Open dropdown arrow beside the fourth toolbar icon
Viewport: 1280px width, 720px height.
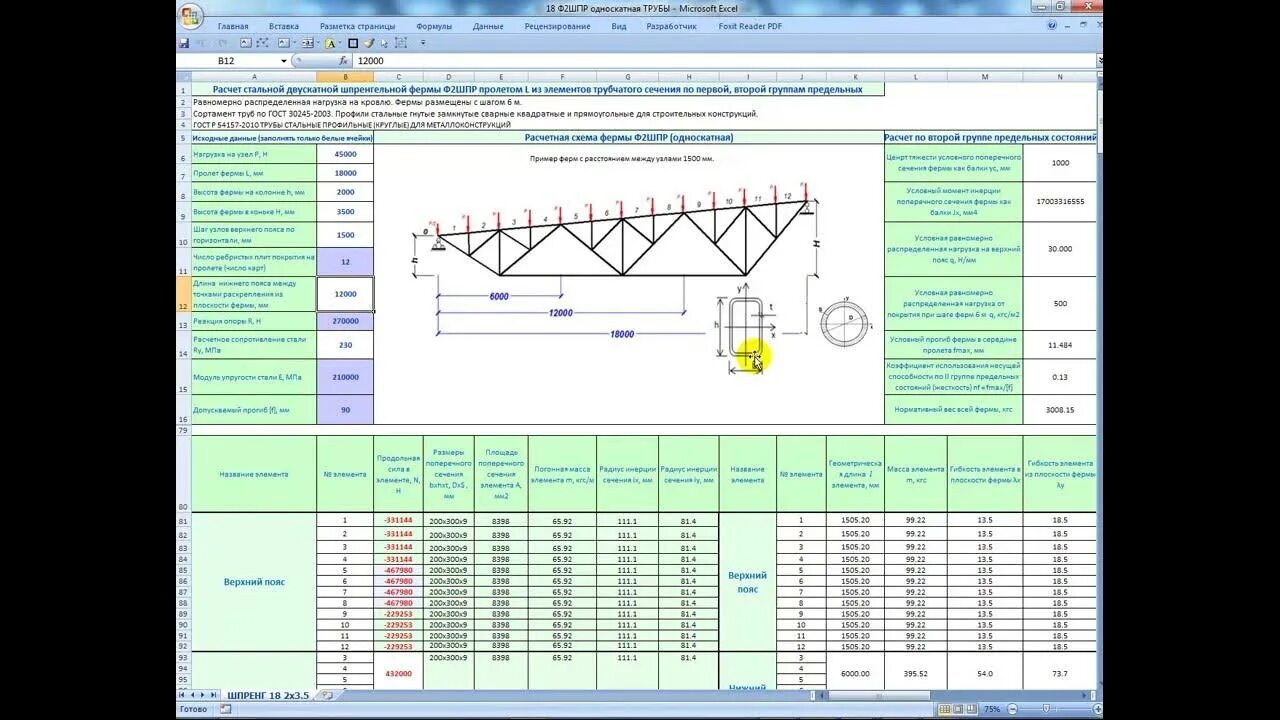point(318,43)
